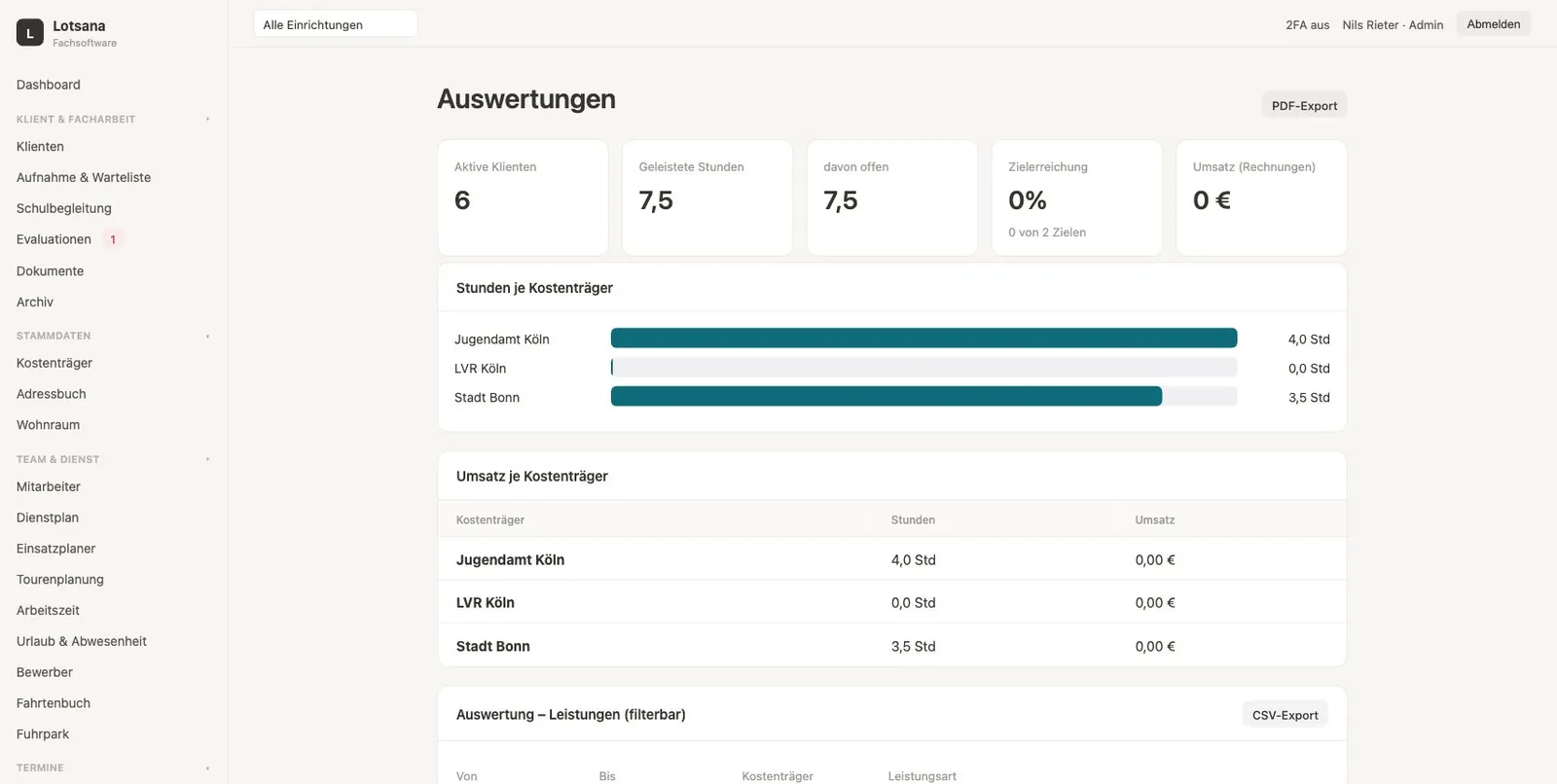Click the Stunden column header
This screenshot has height=784, width=1557.
(x=913, y=520)
